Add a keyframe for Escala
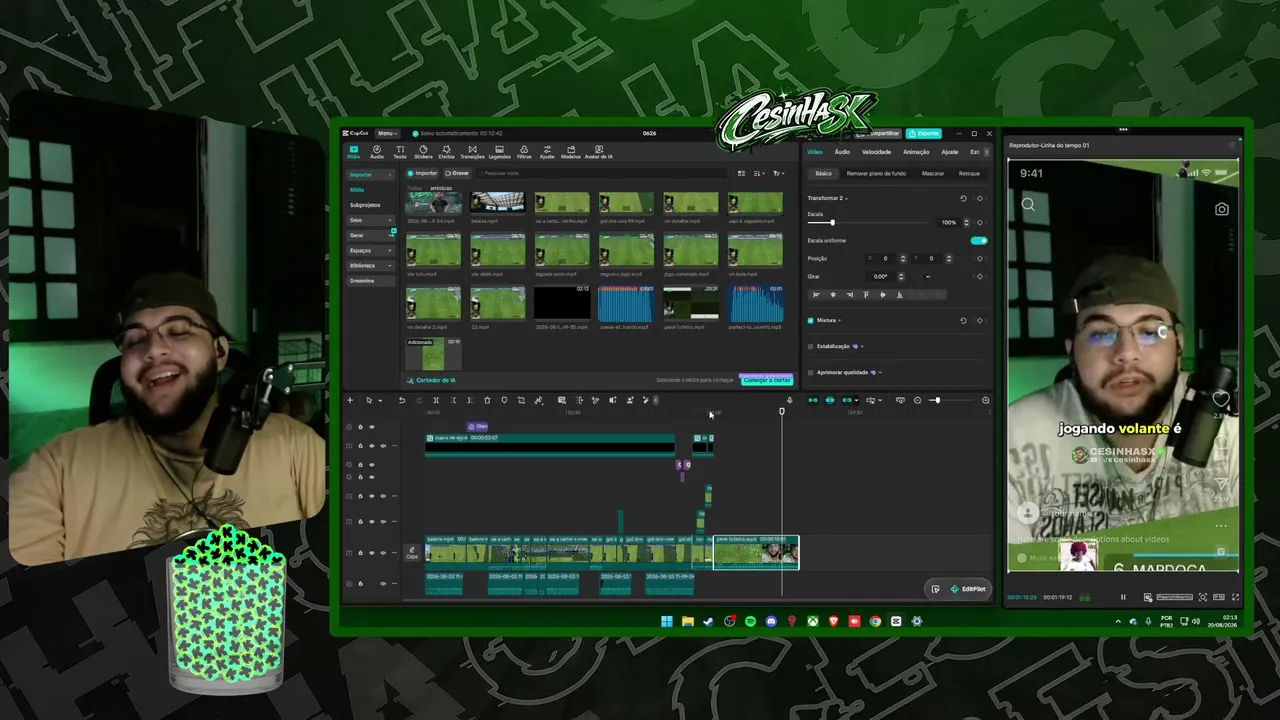1280x720 pixels. pyautogui.click(x=979, y=222)
